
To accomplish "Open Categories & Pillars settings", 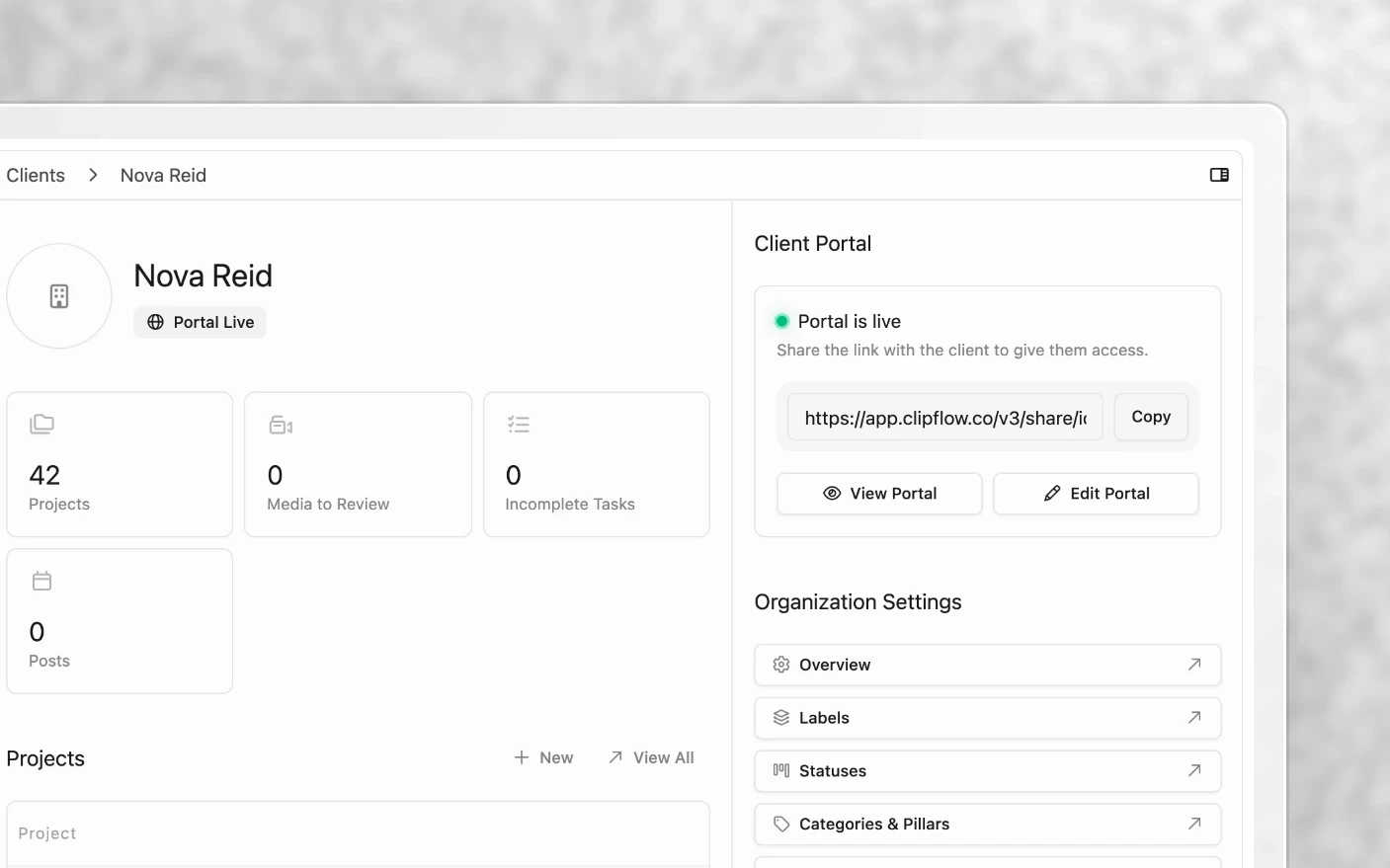I will (x=988, y=824).
